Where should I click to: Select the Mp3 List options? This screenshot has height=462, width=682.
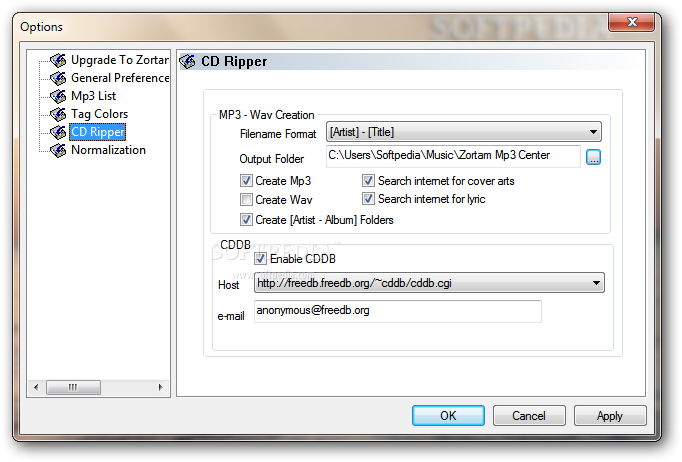pyautogui.click(x=94, y=96)
